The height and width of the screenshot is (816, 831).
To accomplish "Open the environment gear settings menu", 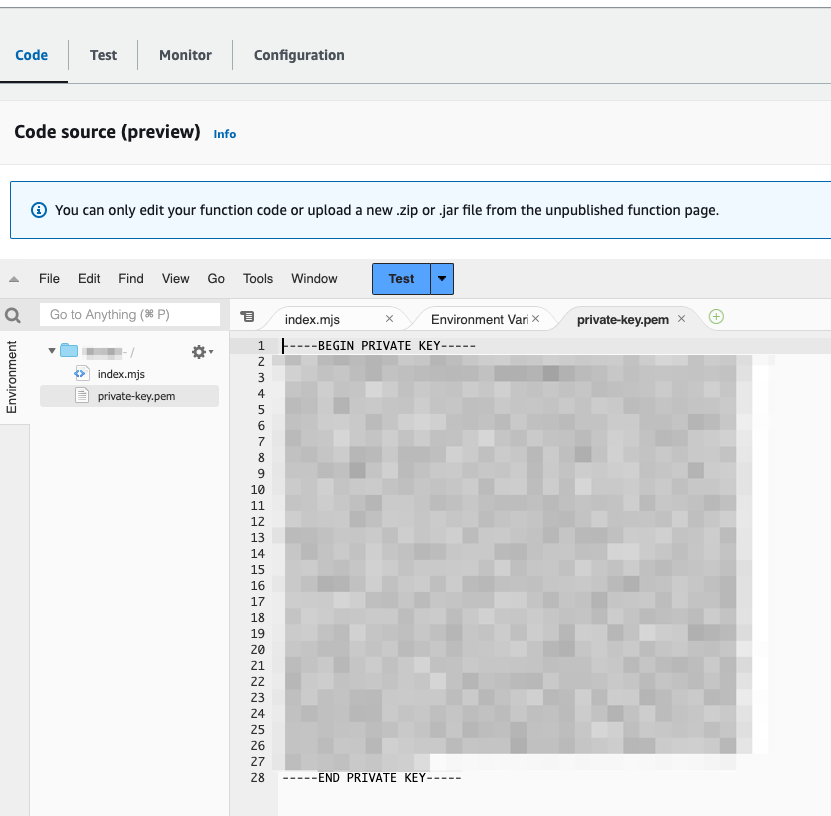I will click(x=202, y=352).
